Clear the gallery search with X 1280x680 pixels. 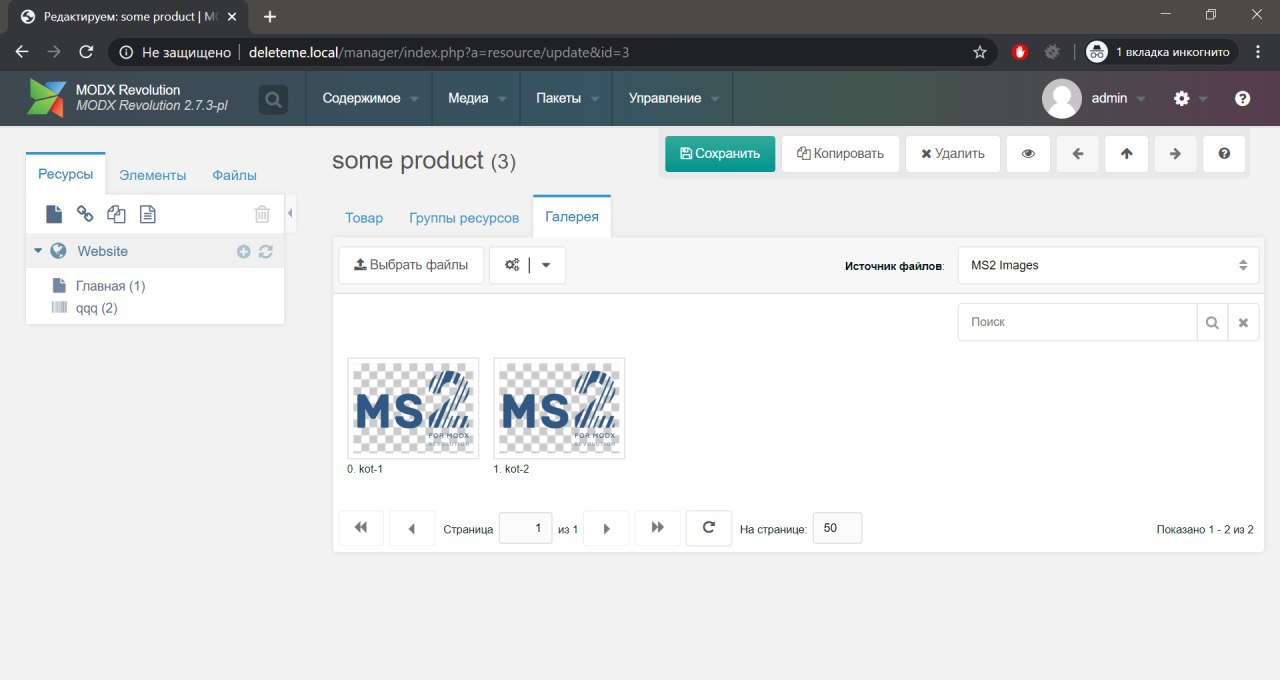tap(1243, 322)
